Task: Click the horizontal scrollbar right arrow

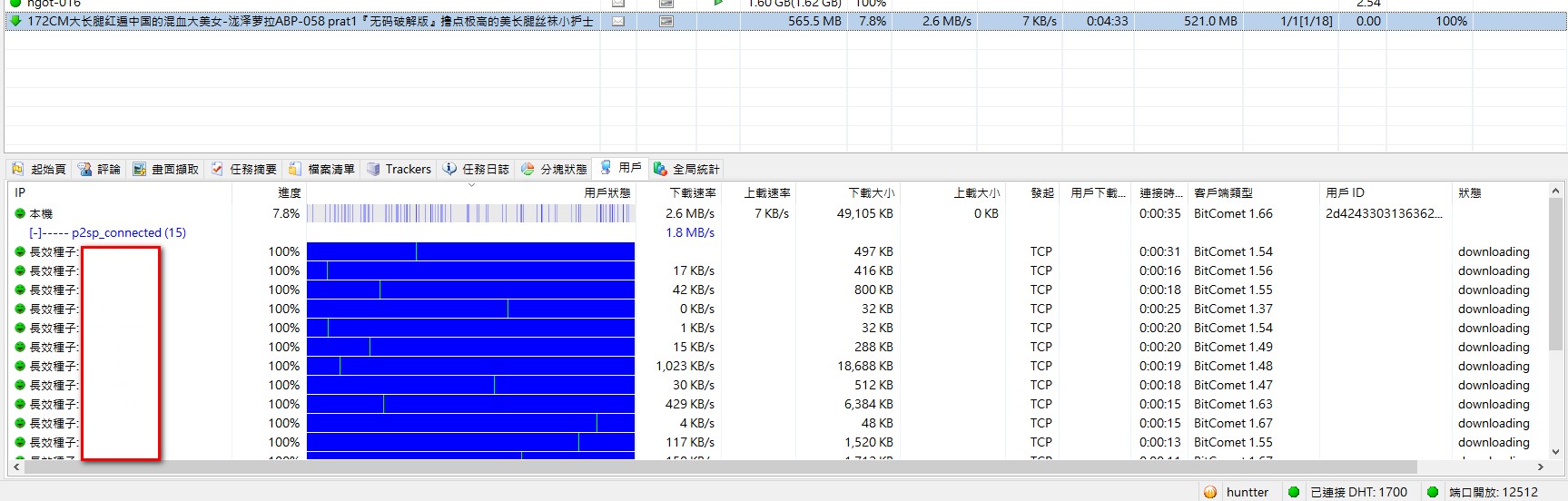Action: (x=1540, y=467)
